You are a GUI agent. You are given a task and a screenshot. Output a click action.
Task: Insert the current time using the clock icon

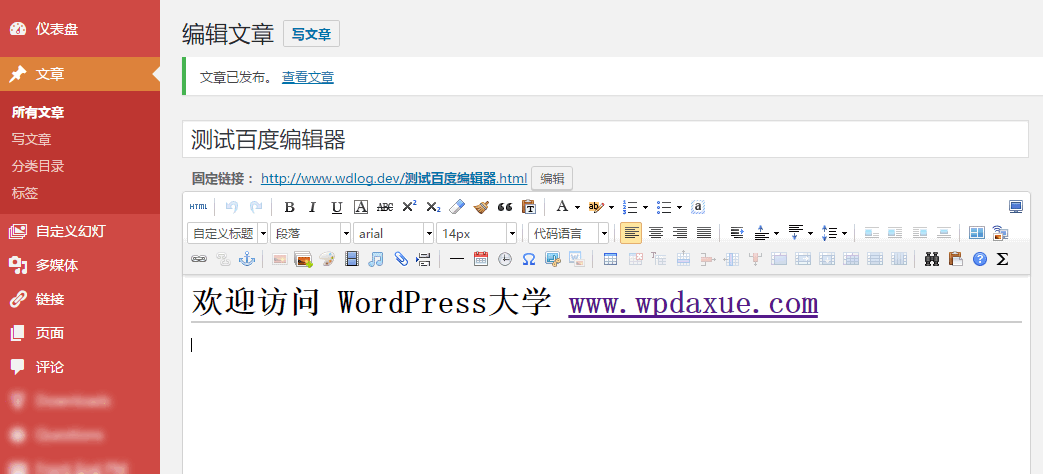click(505, 259)
